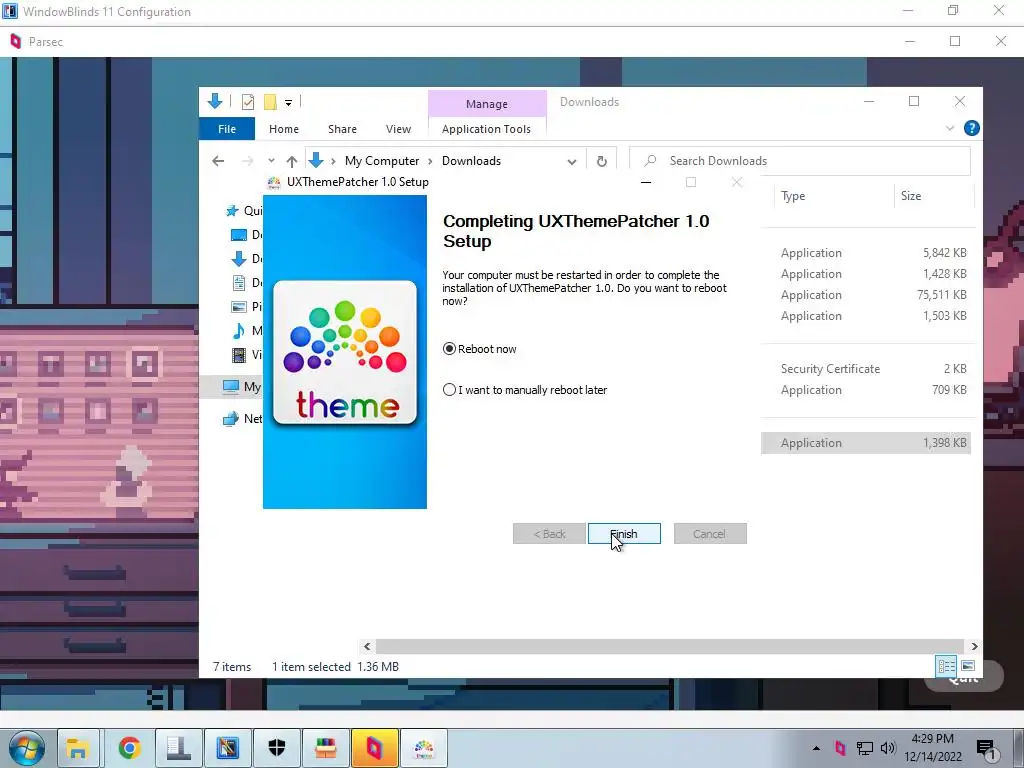Open File Explorer from taskbar
This screenshot has width=1024, height=768.
78,748
